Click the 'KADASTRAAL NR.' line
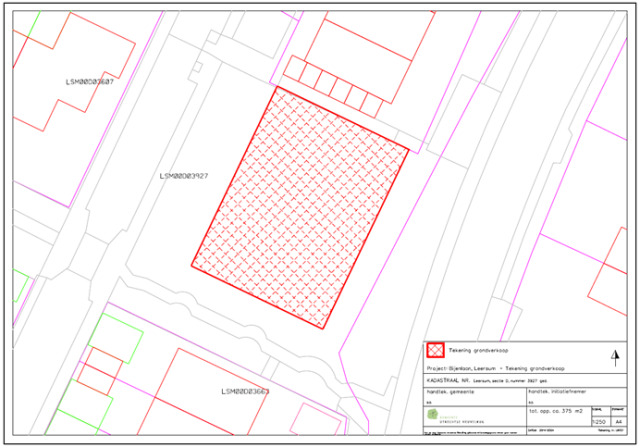 pyautogui.click(x=487, y=380)
